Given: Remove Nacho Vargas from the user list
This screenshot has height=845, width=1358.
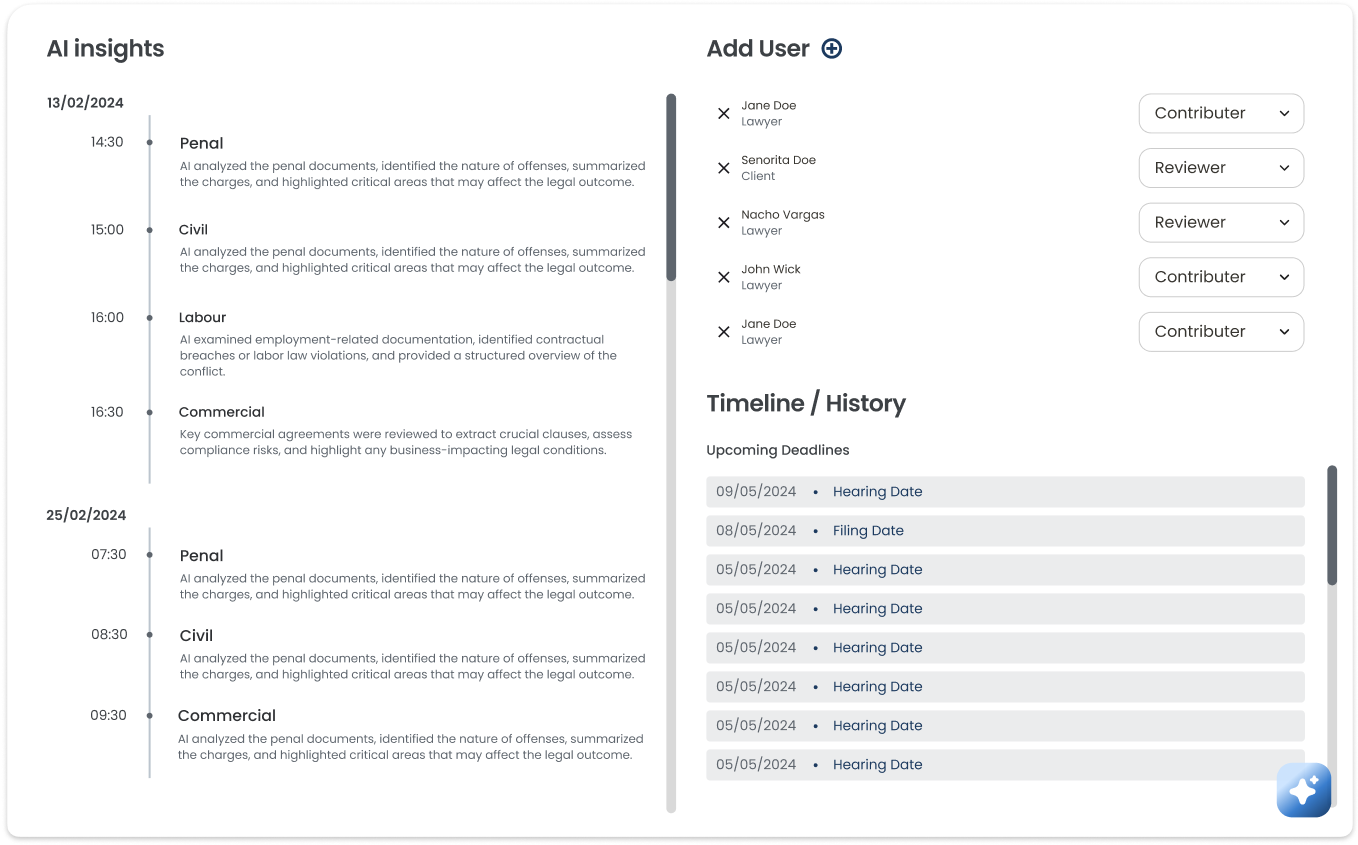Looking at the screenshot, I should 724,223.
